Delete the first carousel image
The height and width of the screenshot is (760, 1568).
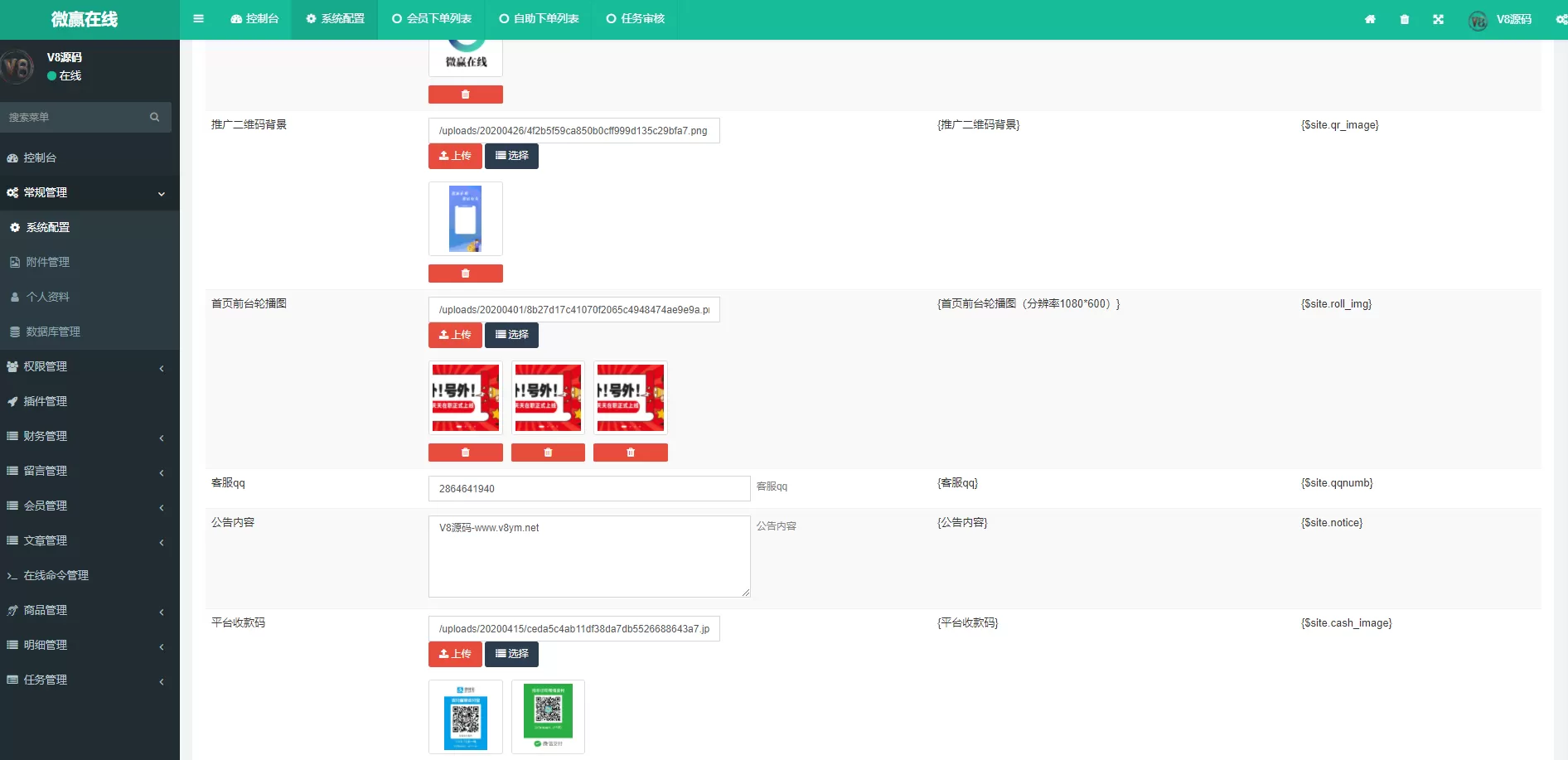click(465, 453)
